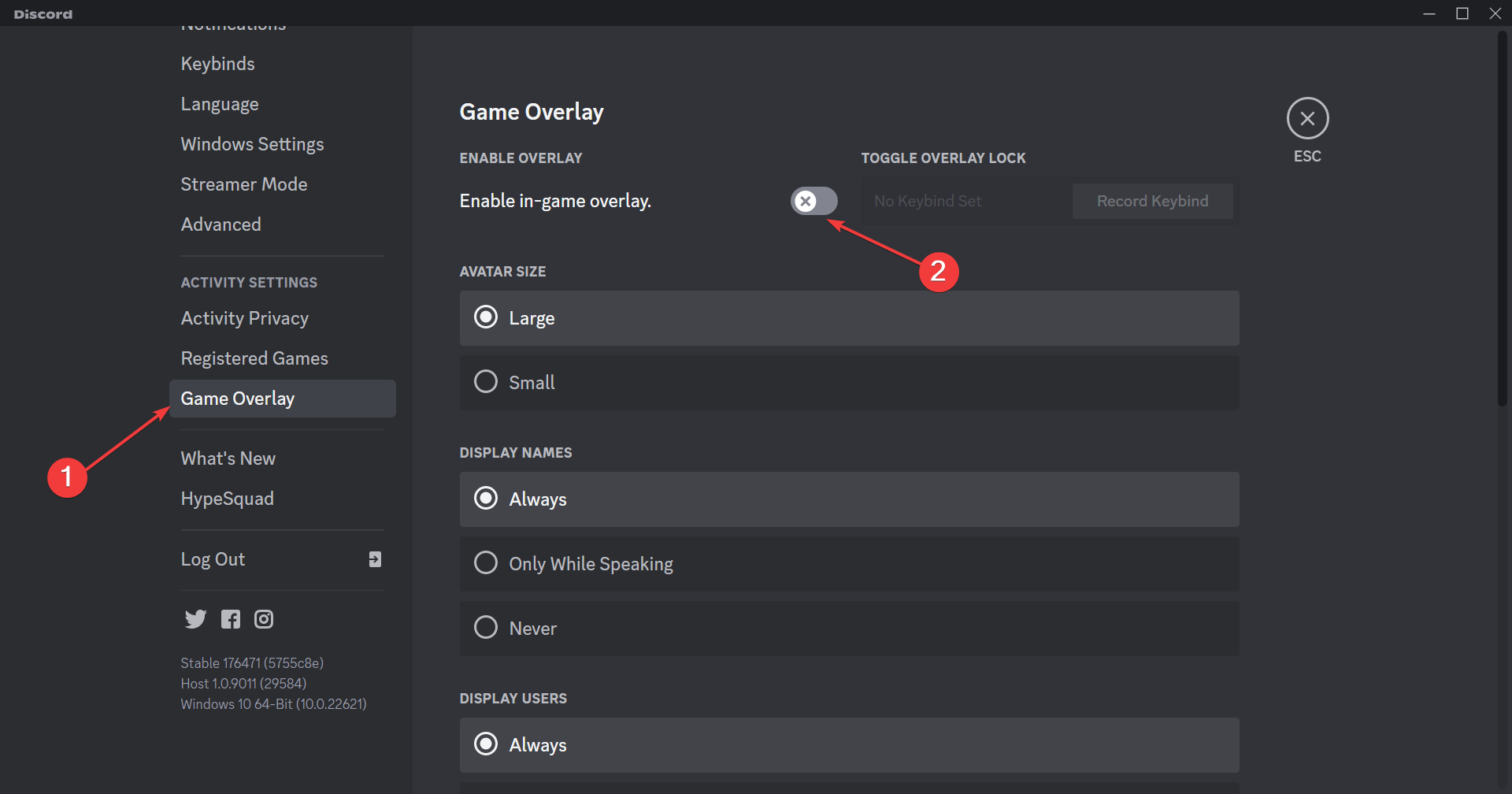Viewport: 1512px width, 794px height.
Task: Open the HypeSquad page
Action: (282, 499)
